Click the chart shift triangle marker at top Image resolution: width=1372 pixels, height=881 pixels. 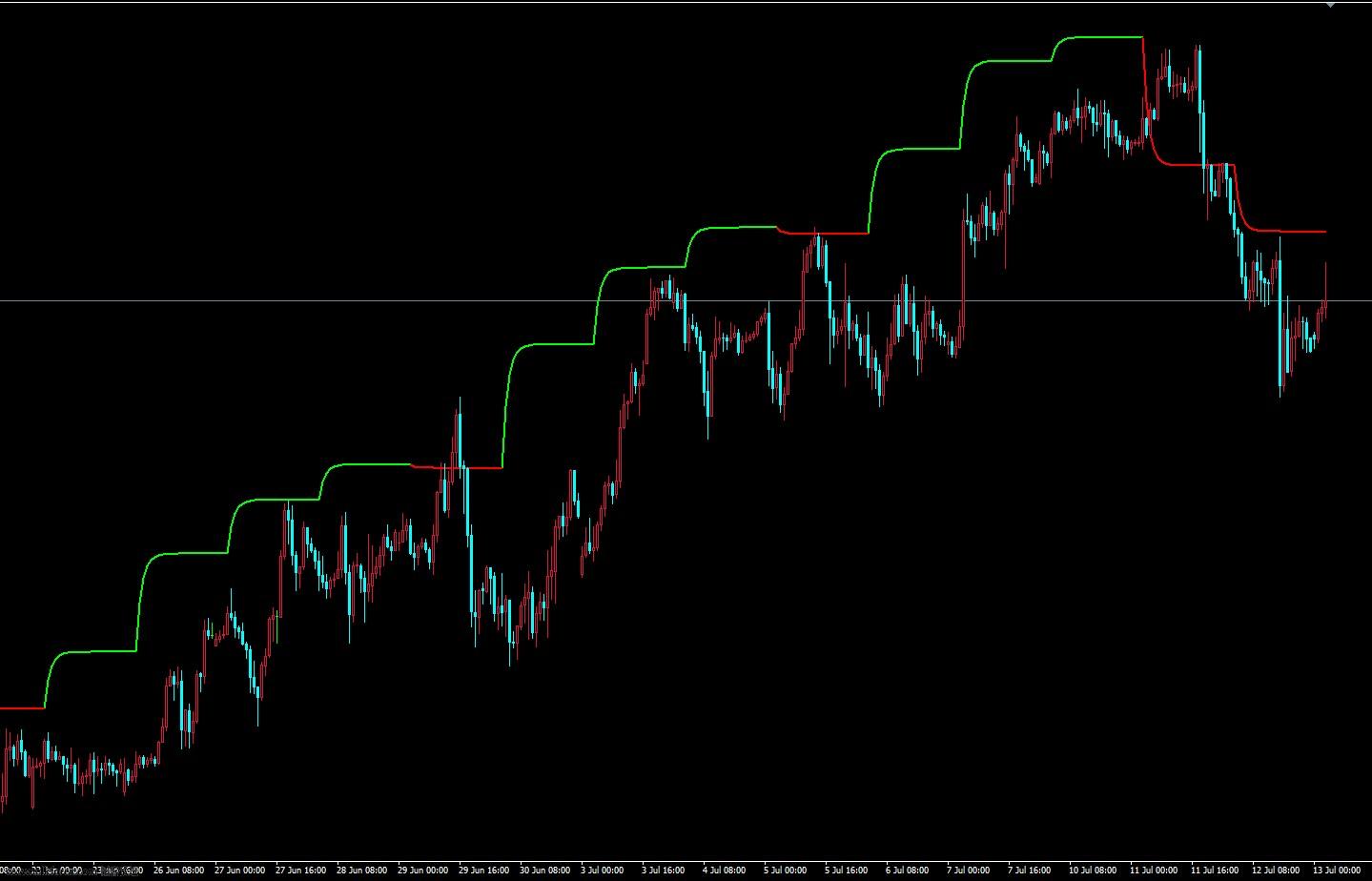pyautogui.click(x=1331, y=6)
